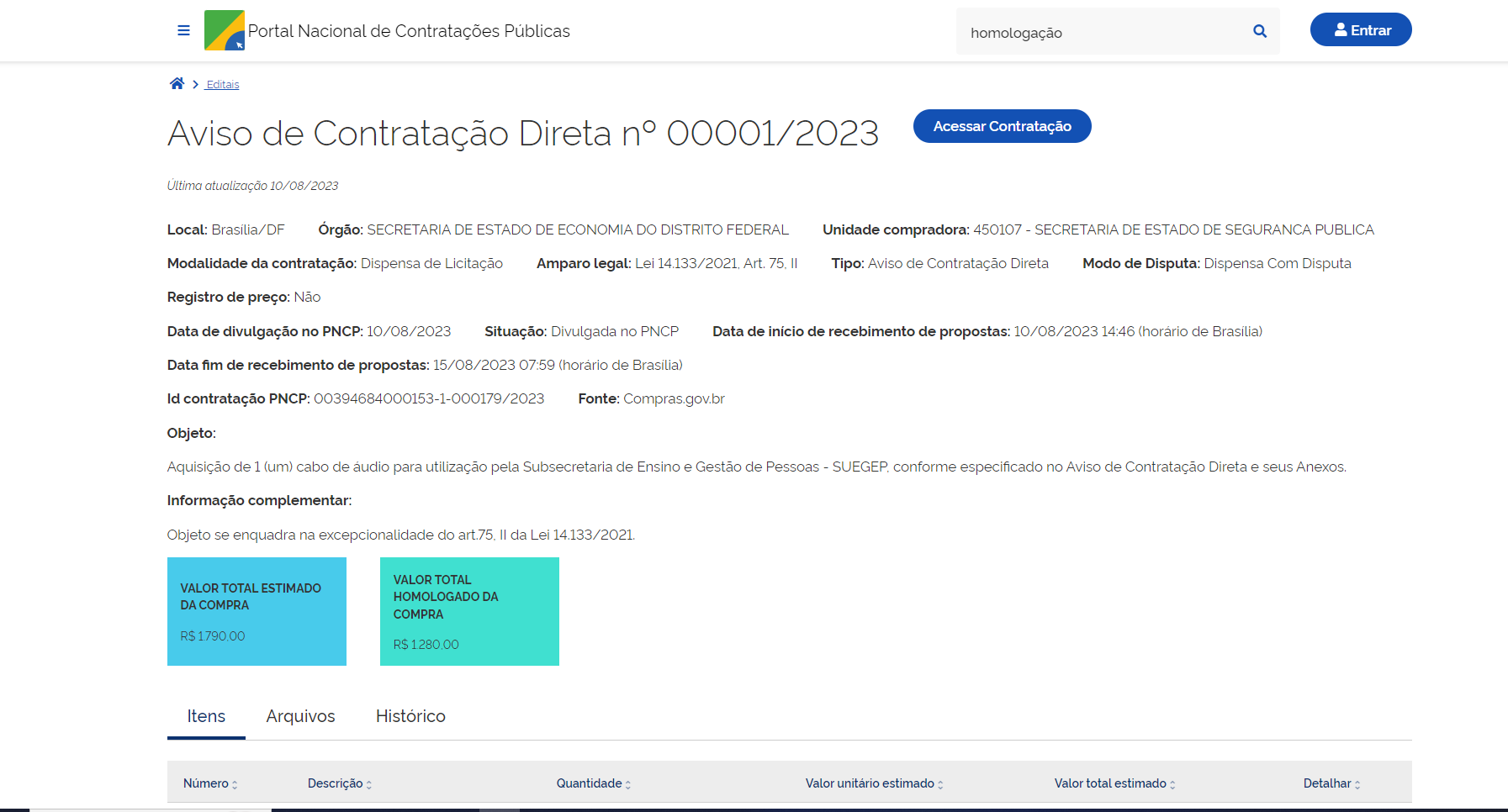Sort by the Detalhar column
Image resolution: width=1508 pixels, height=812 pixels.
click(1331, 783)
